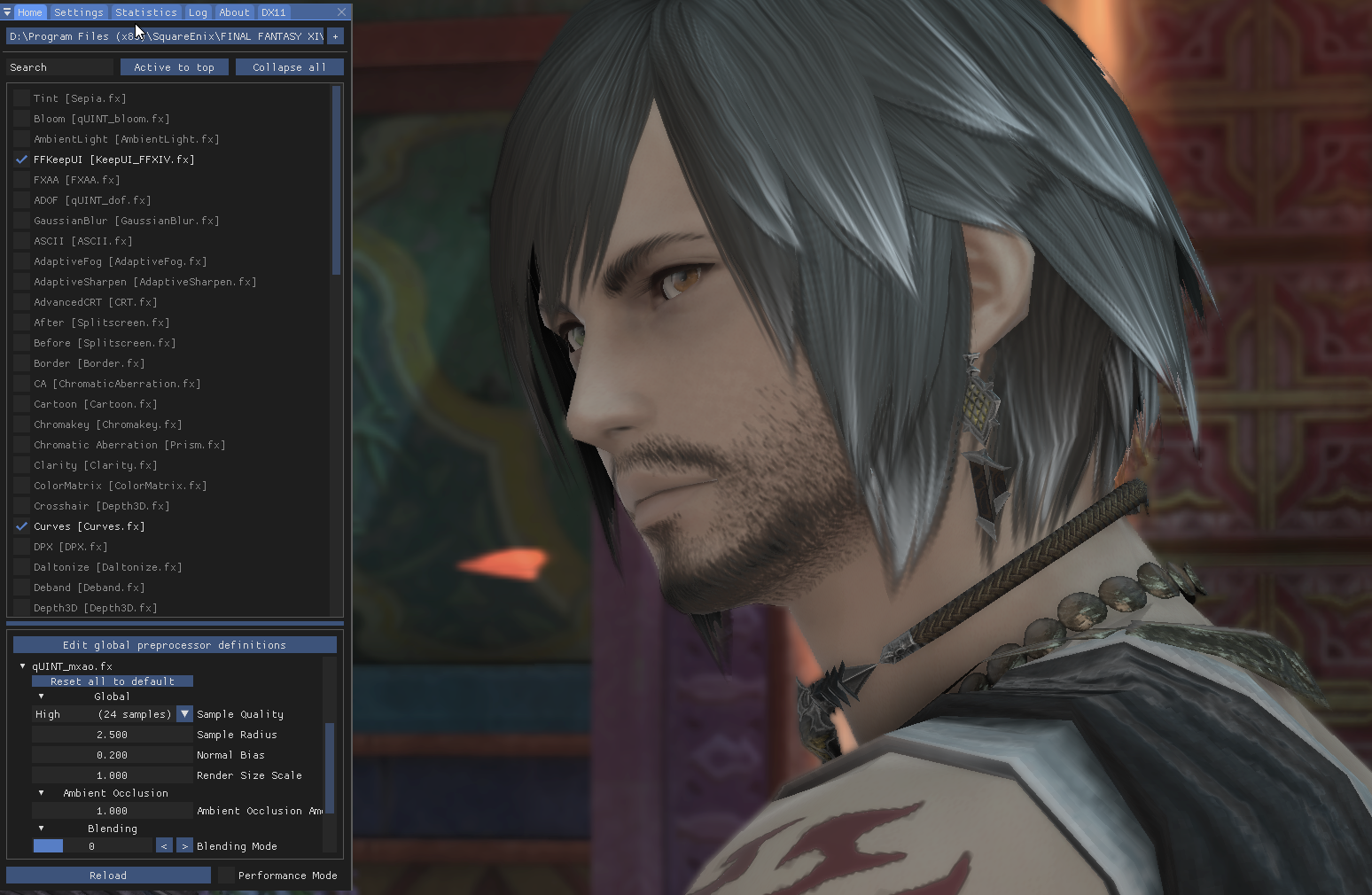Toggle ADOF [qUINT_dof.fx] checkbox

pos(21,200)
